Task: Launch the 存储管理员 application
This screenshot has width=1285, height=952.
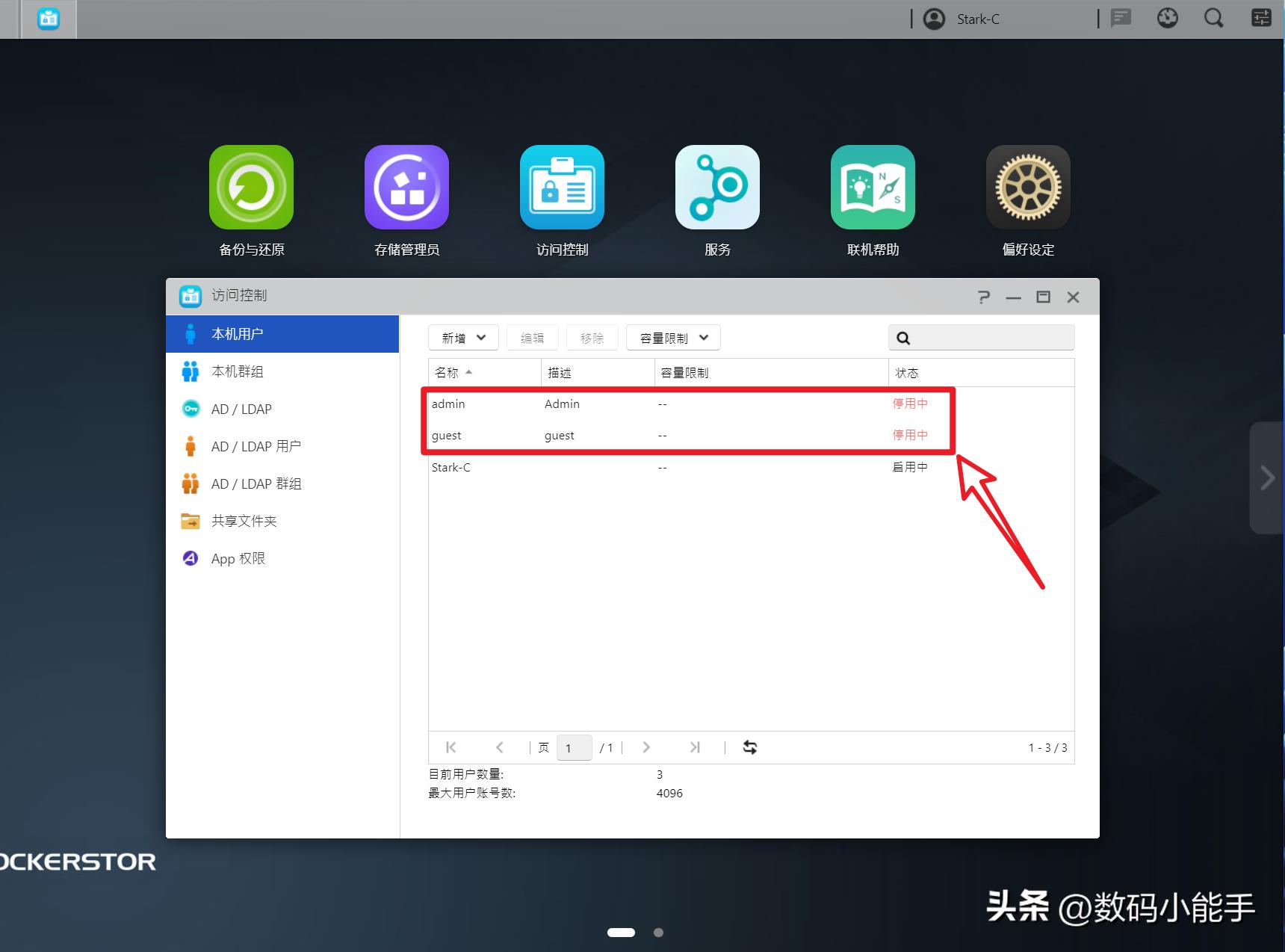Action: 406,188
